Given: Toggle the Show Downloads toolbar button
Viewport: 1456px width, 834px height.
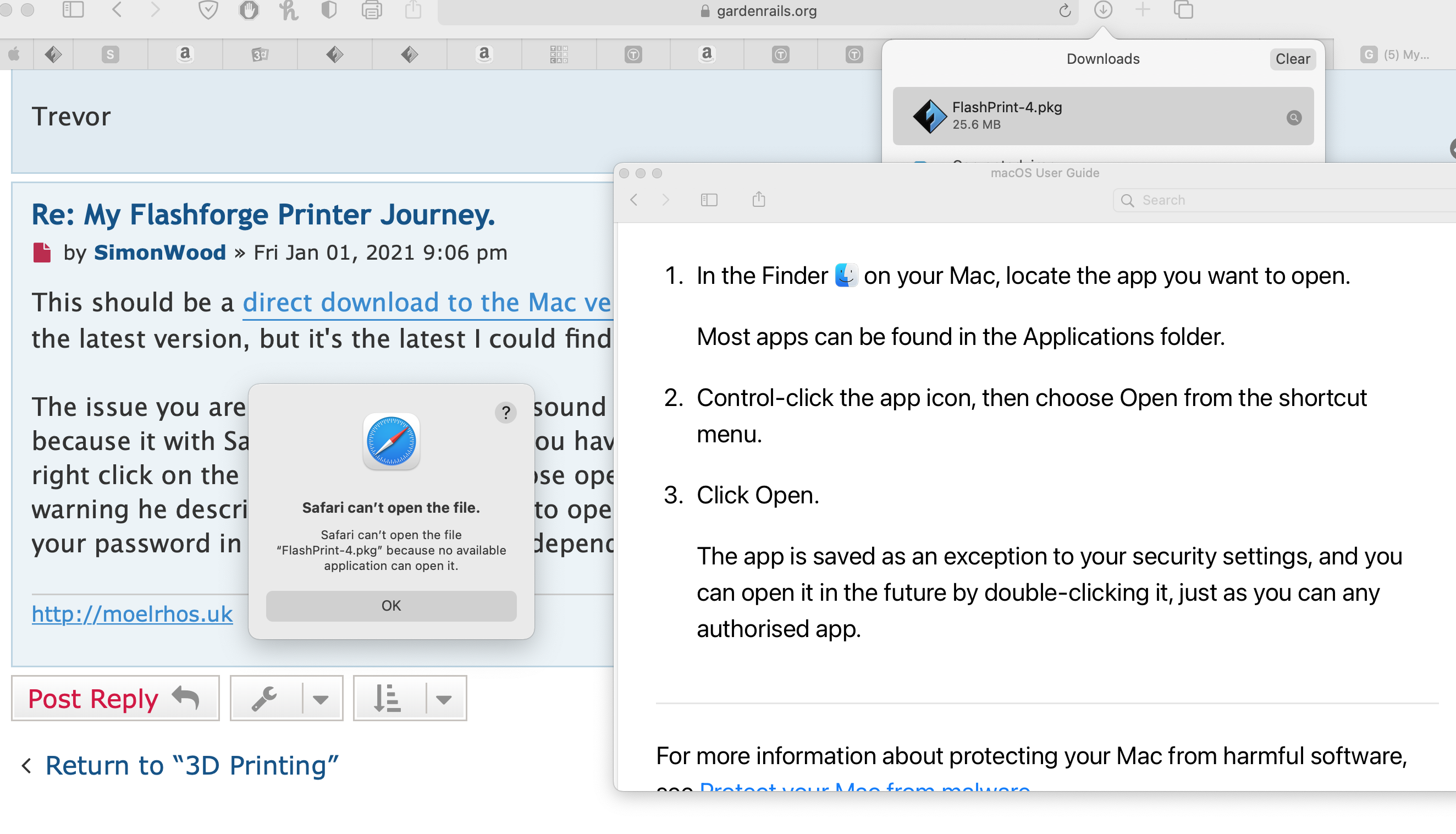Looking at the screenshot, I should (x=1103, y=10).
